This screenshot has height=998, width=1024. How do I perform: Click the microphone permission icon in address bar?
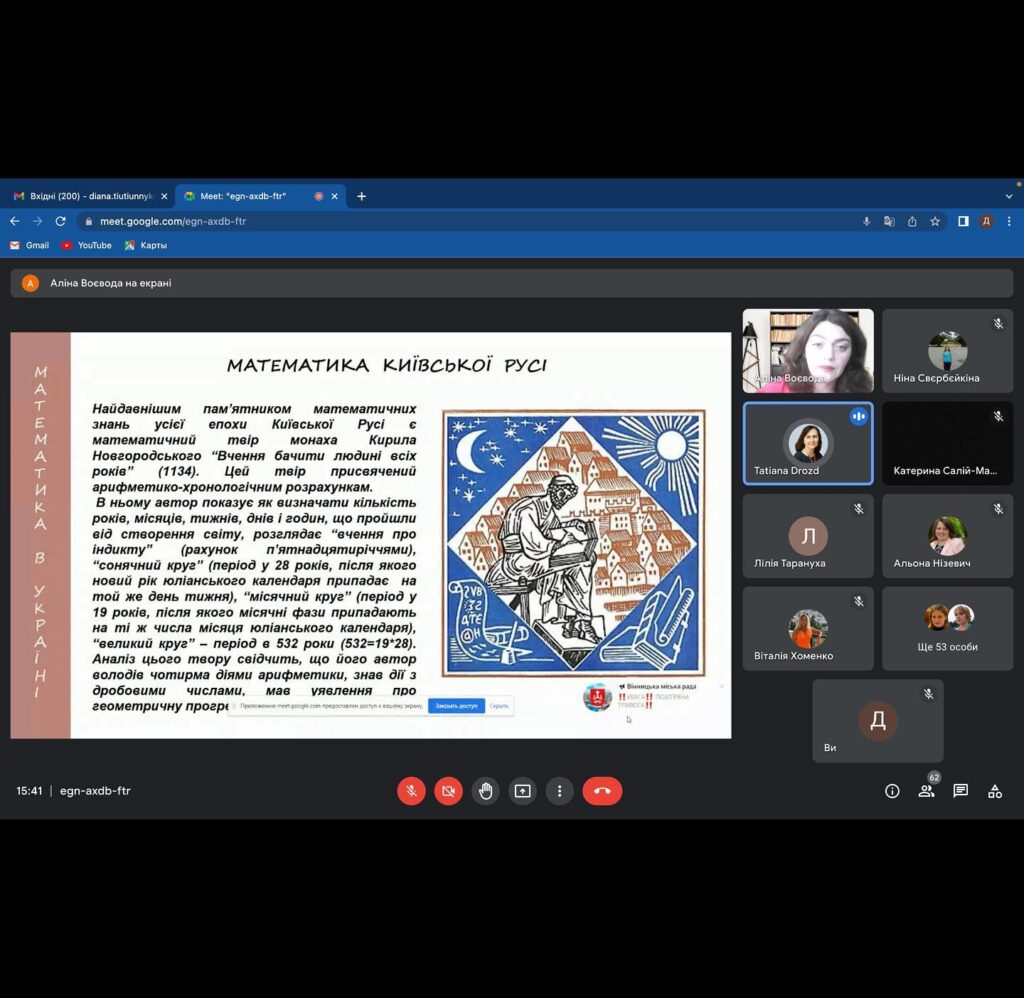(867, 221)
